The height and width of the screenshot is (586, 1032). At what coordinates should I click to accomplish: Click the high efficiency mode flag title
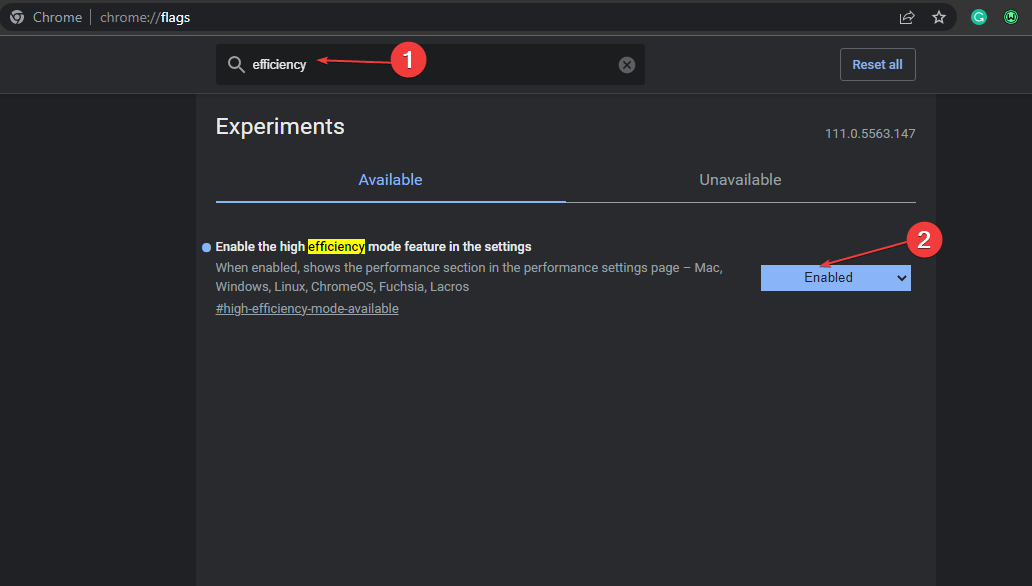(x=373, y=247)
